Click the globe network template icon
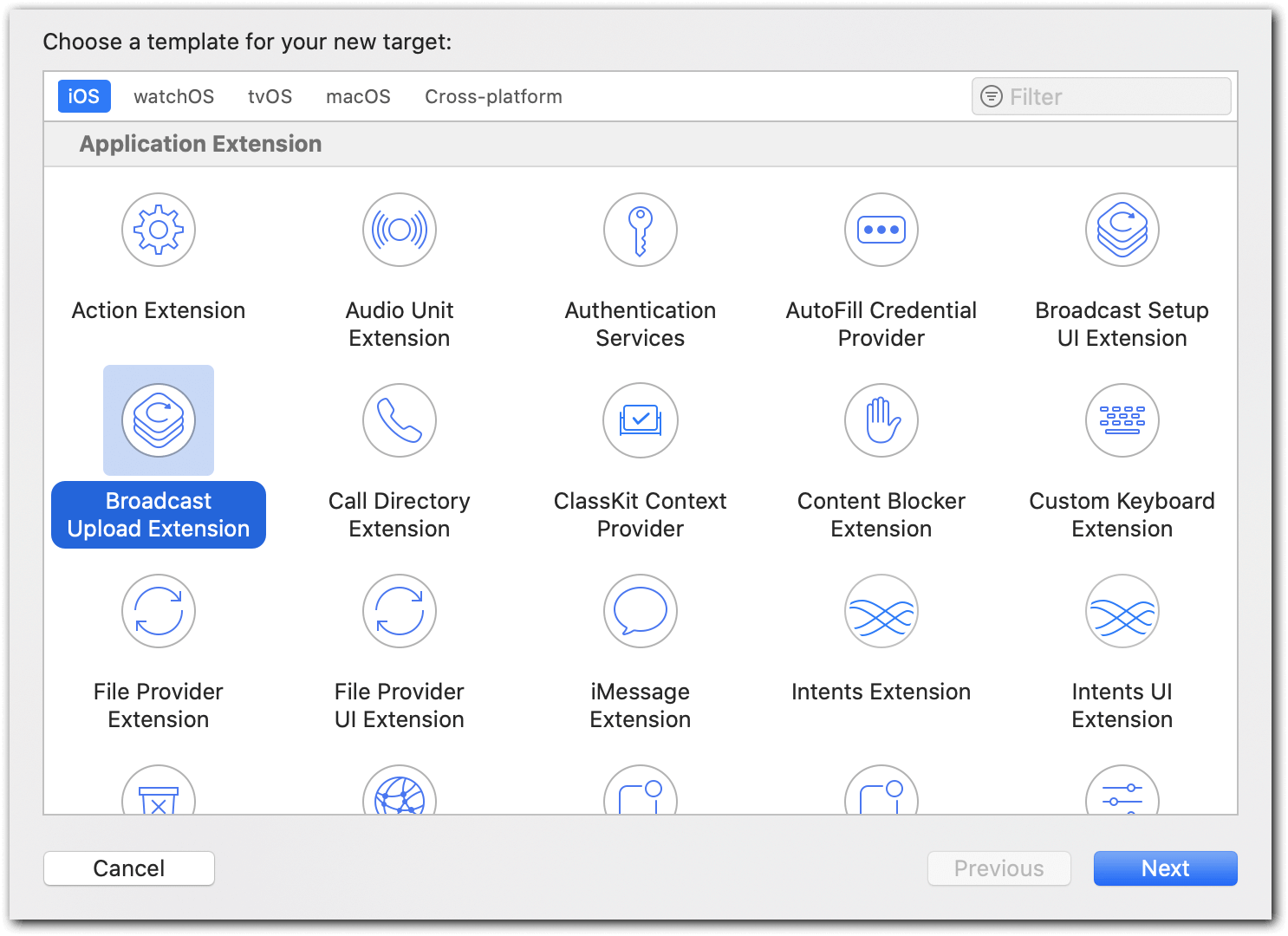 click(x=400, y=790)
